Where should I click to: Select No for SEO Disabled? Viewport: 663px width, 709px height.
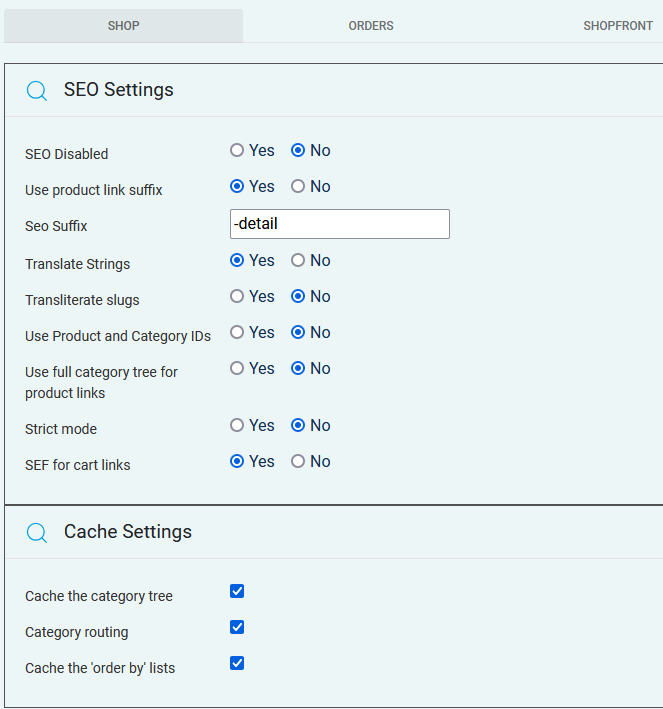[298, 151]
